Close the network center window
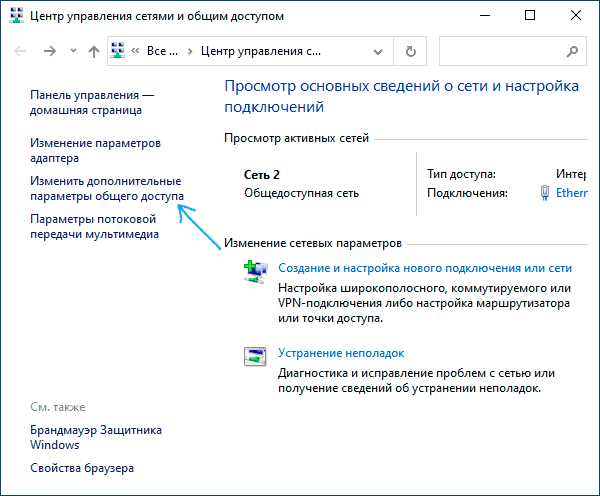The height and width of the screenshot is (496, 600). (576, 16)
